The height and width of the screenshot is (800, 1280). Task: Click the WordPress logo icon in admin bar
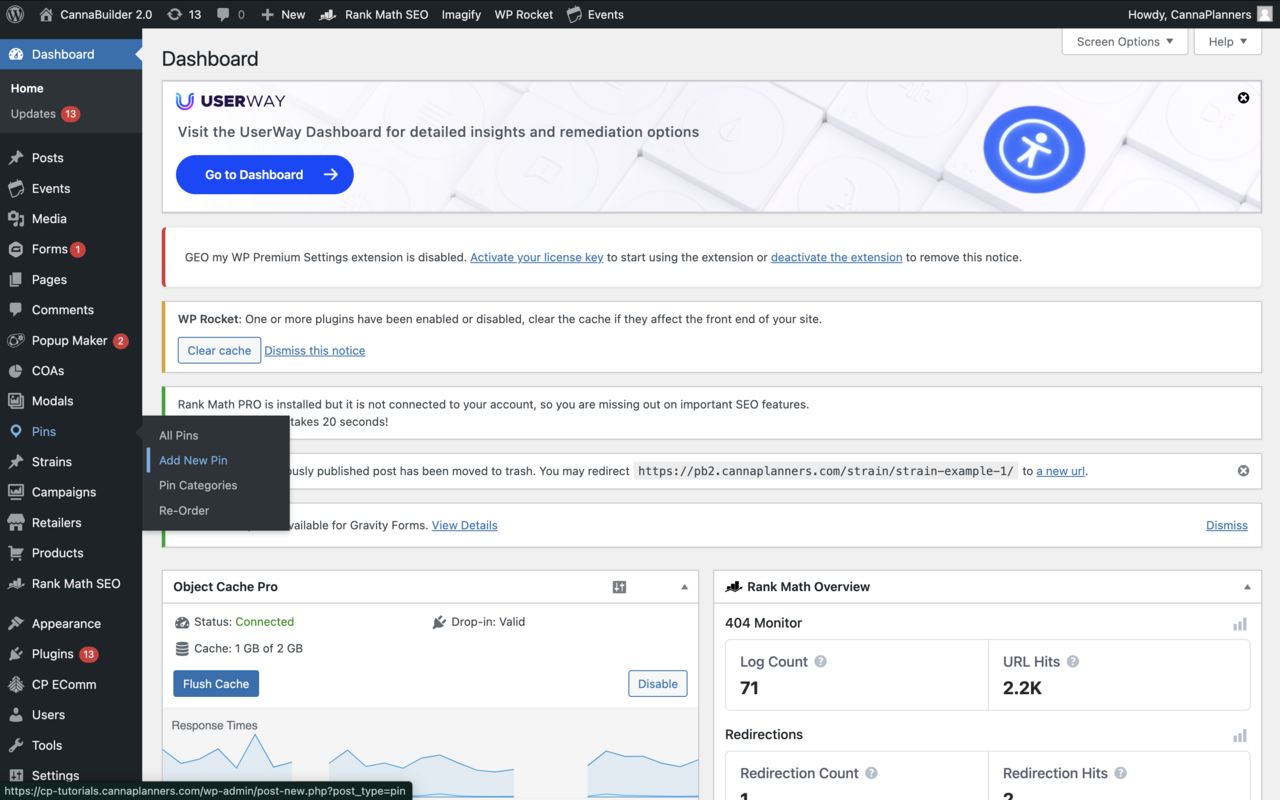tap(15, 14)
